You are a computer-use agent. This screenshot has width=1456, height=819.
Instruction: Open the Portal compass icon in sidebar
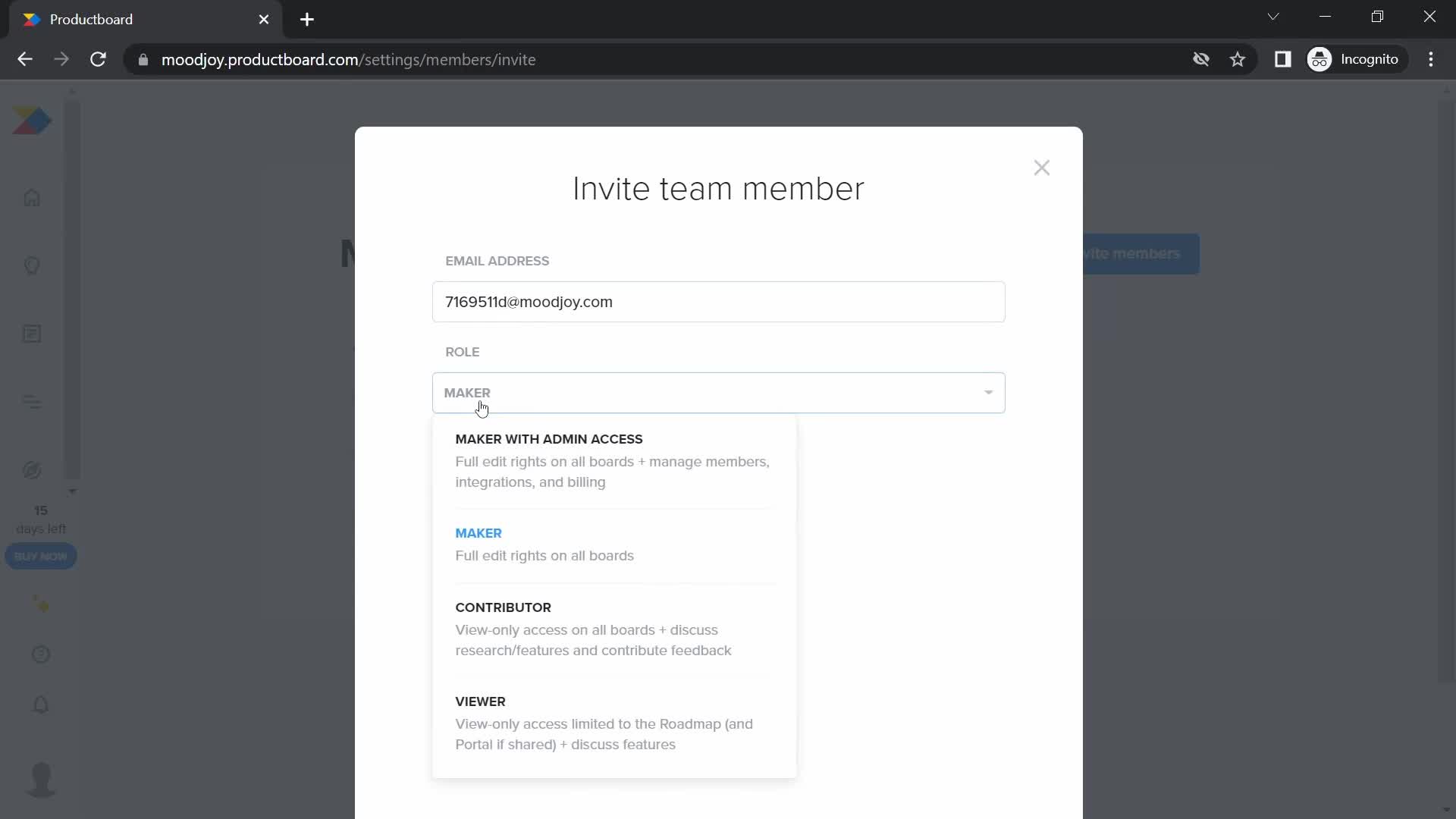point(32,471)
